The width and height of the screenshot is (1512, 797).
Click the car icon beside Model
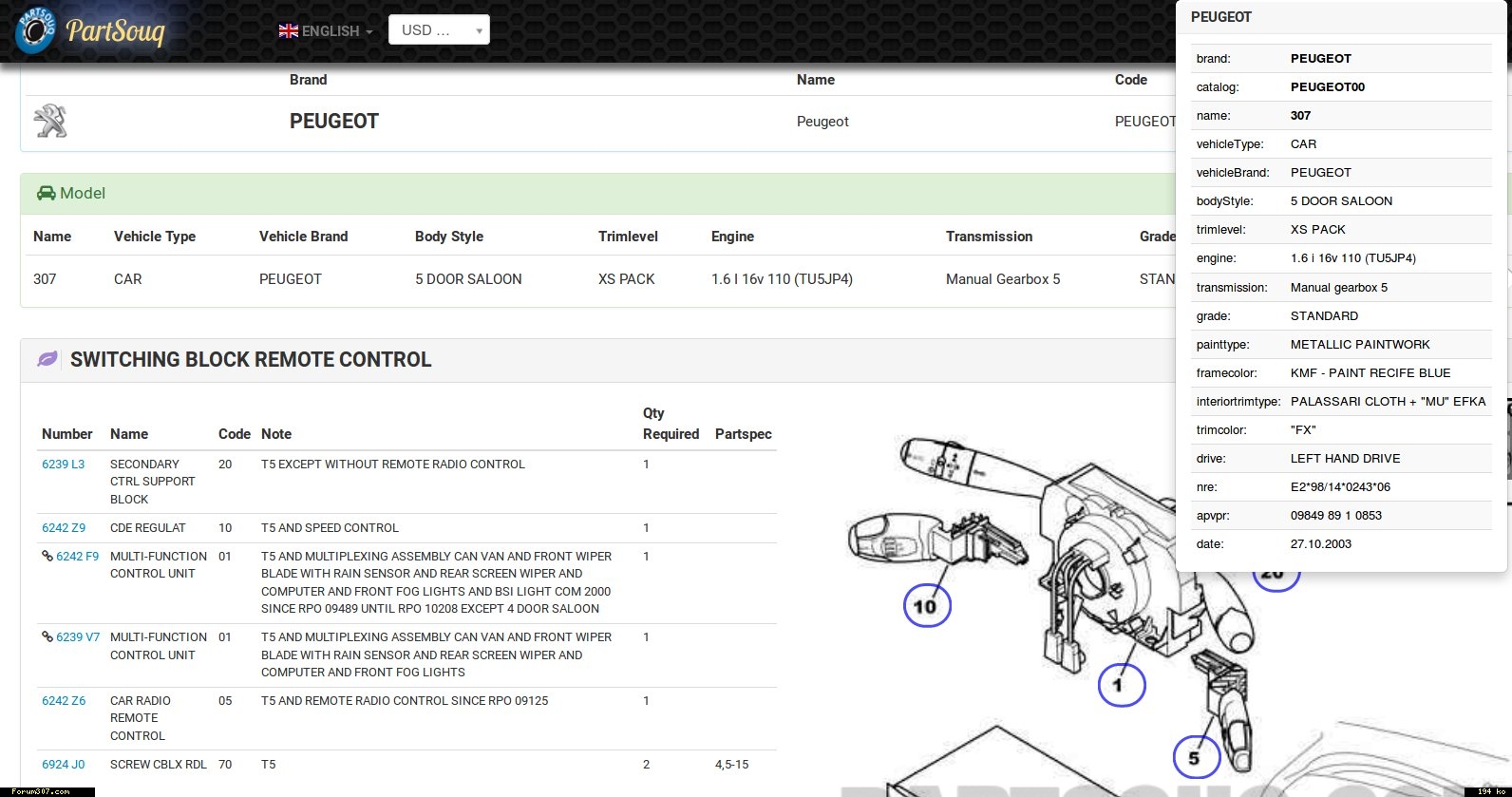pyautogui.click(x=46, y=193)
